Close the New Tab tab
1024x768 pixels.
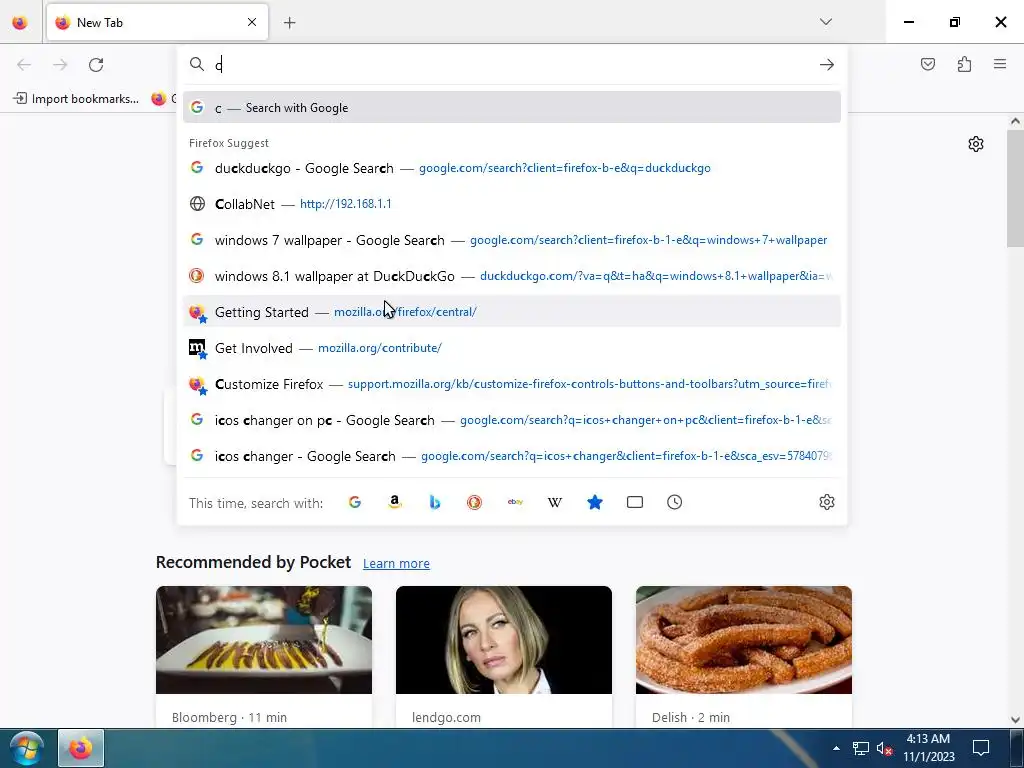click(x=252, y=22)
